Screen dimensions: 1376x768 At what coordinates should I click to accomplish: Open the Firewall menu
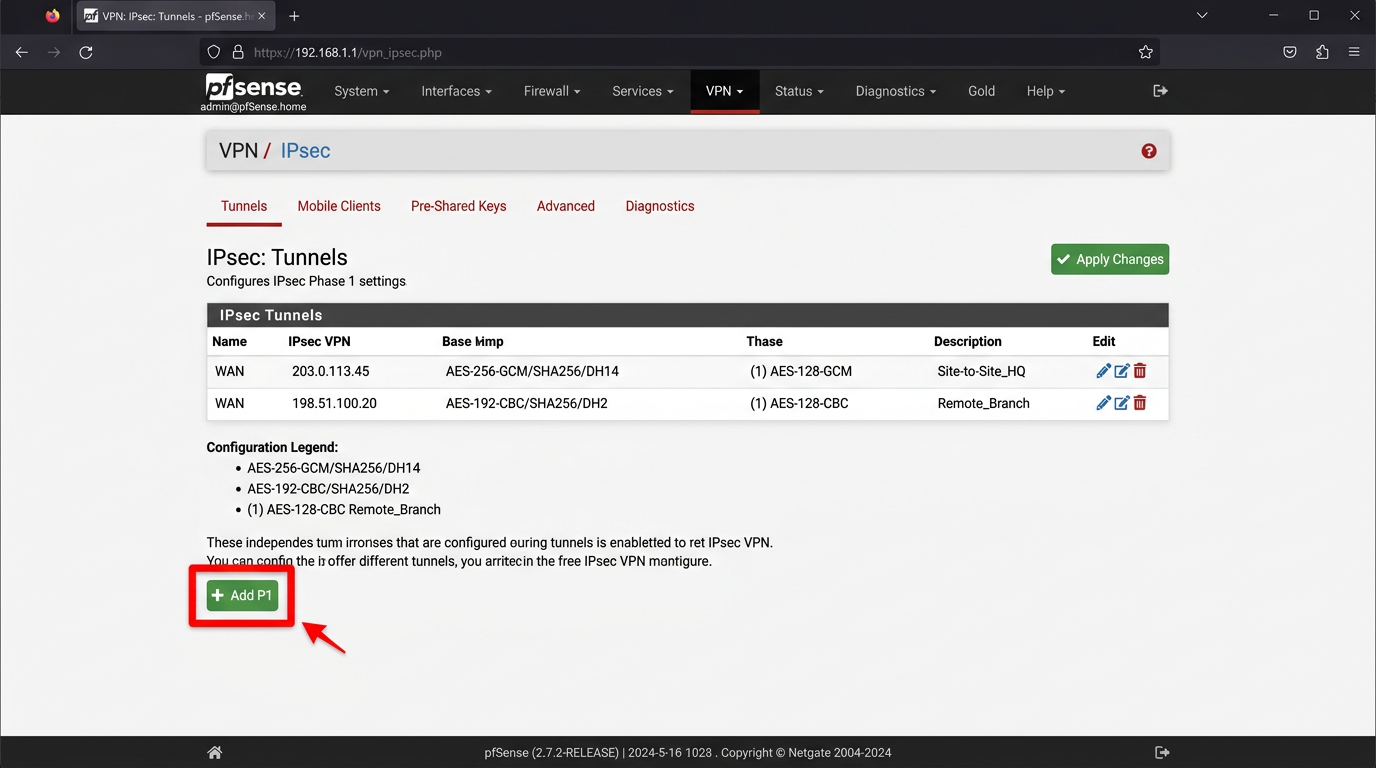pos(551,90)
